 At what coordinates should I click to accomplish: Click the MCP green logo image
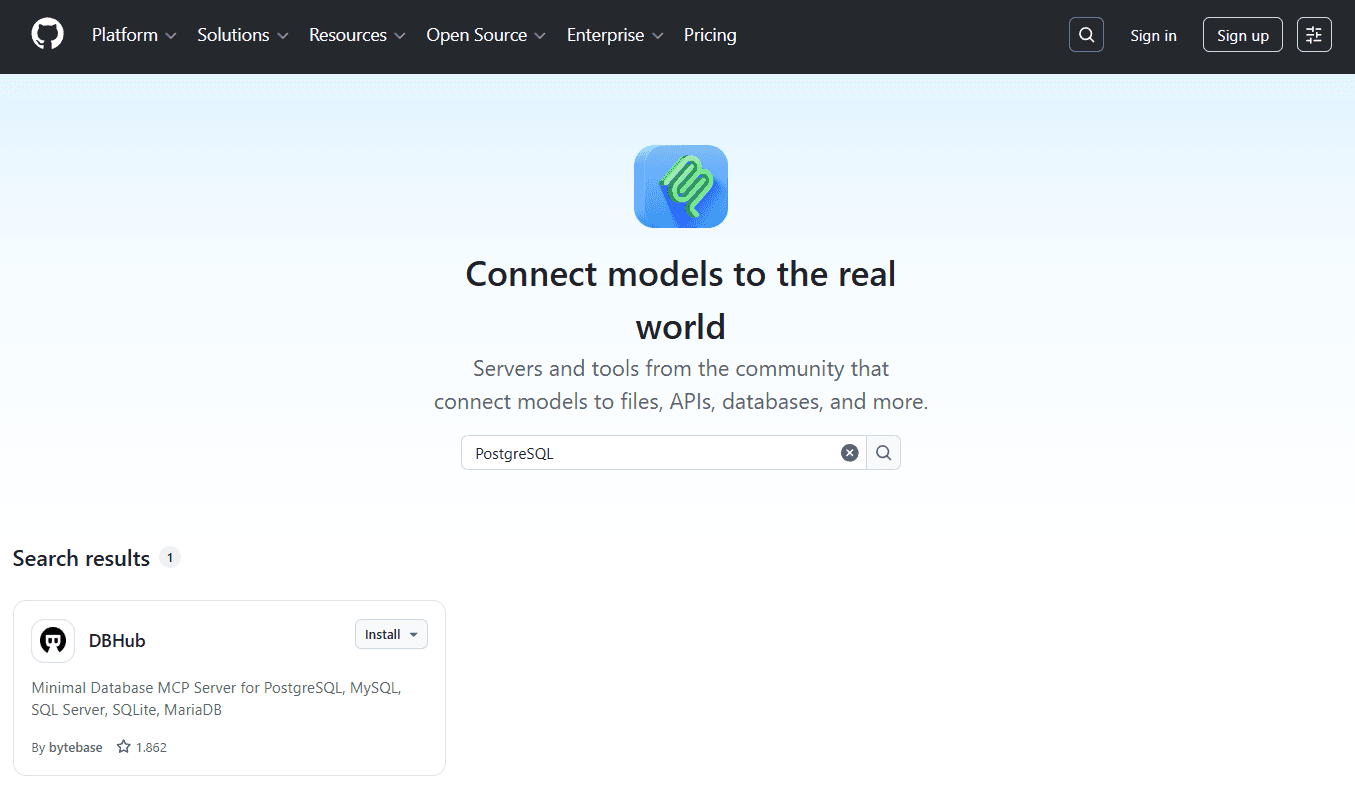coord(680,186)
